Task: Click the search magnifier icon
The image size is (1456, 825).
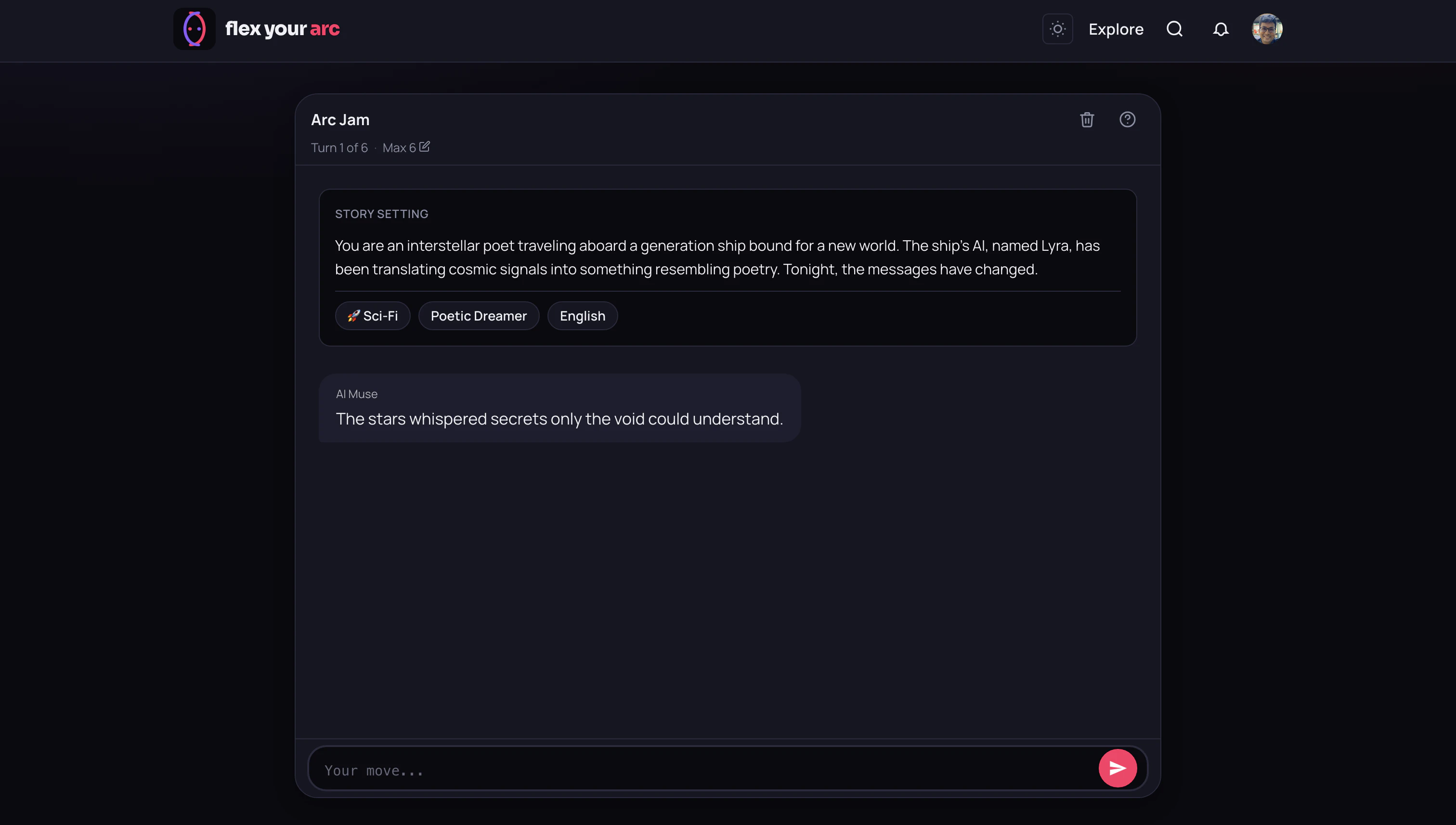Action: click(x=1174, y=29)
